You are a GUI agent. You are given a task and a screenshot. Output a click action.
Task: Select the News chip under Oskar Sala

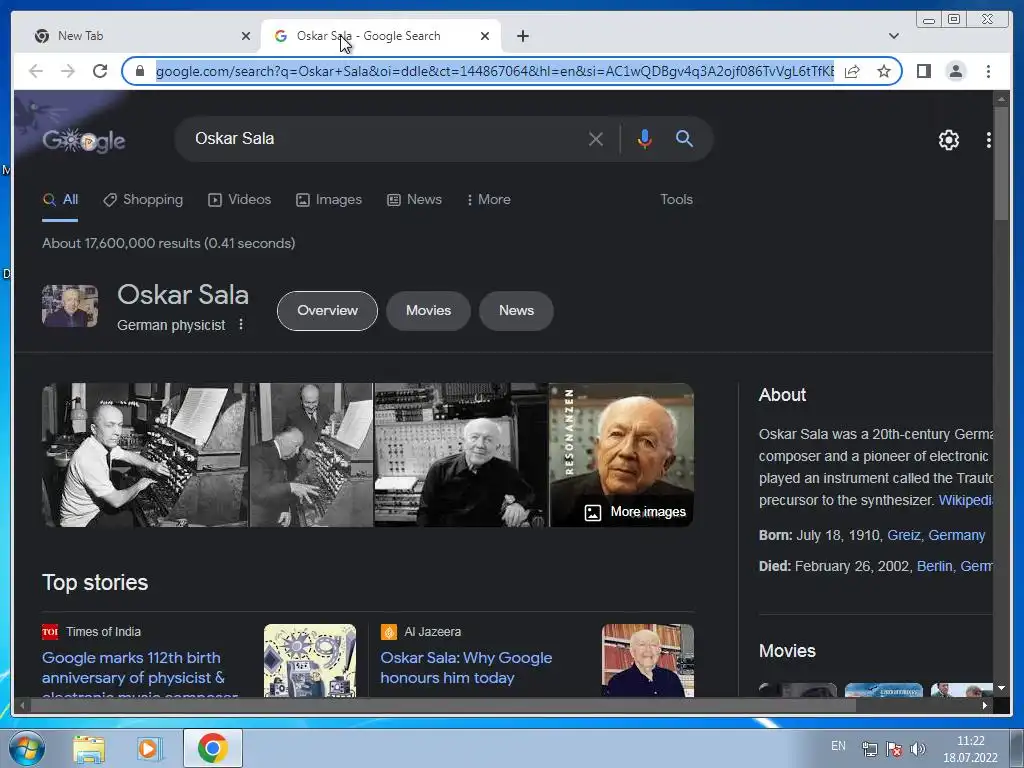(x=516, y=311)
